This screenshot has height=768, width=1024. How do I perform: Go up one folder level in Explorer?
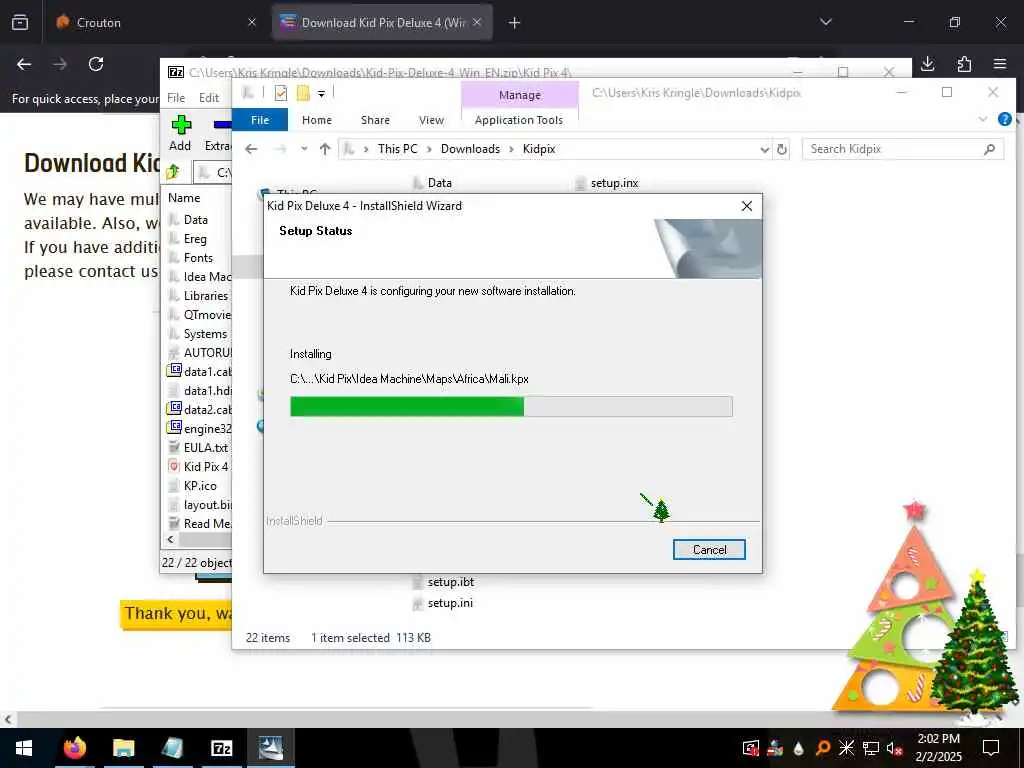325,149
